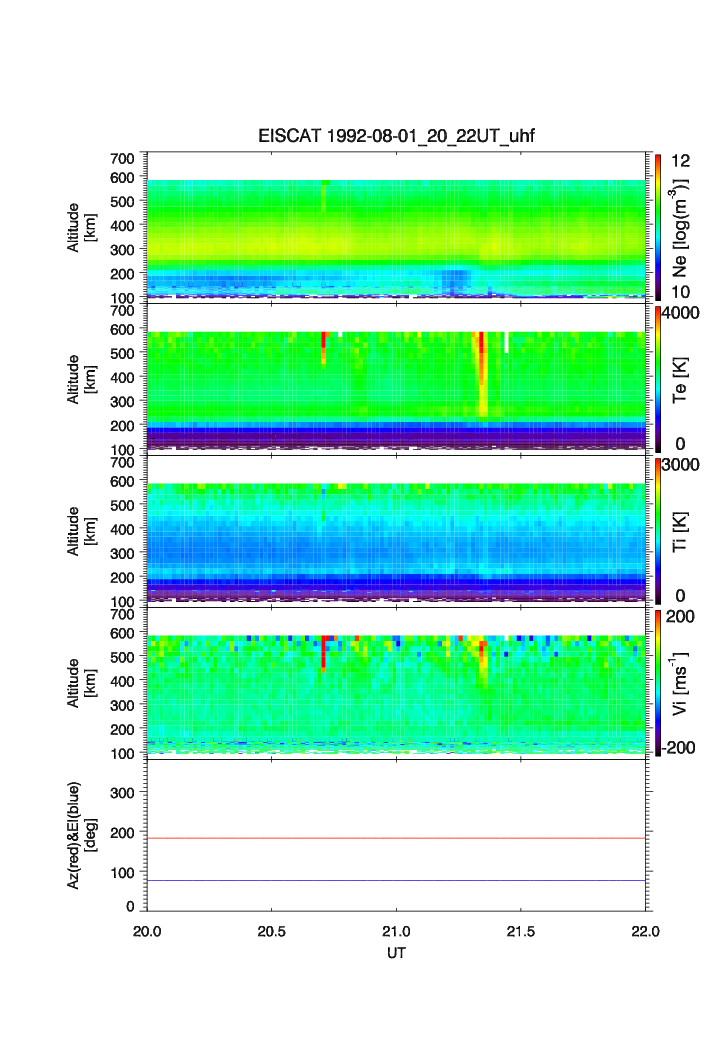Click the 300 tick on the Az/El axis
Image resolution: width=708 pixels, height=1063 pixels.
coord(122,792)
